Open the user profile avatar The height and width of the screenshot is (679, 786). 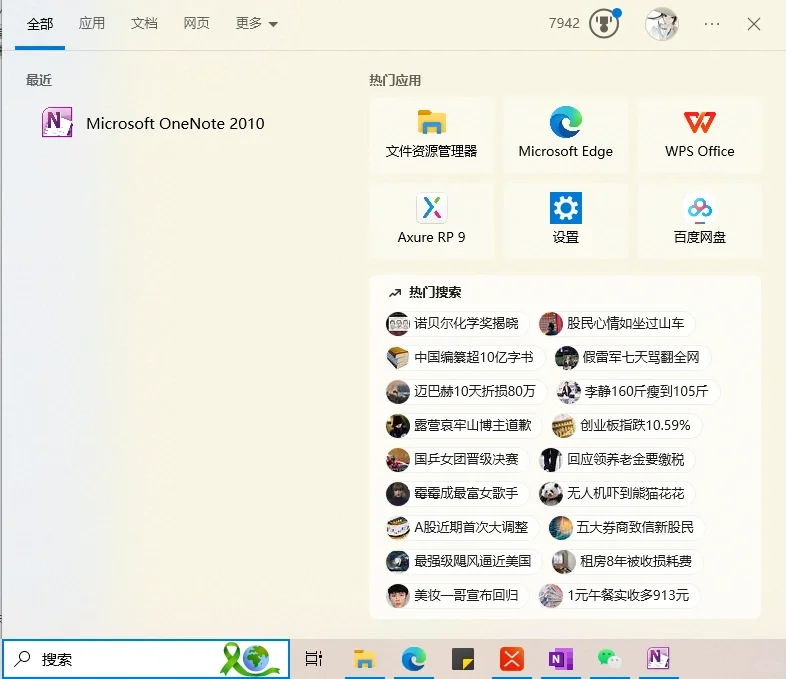(x=661, y=24)
